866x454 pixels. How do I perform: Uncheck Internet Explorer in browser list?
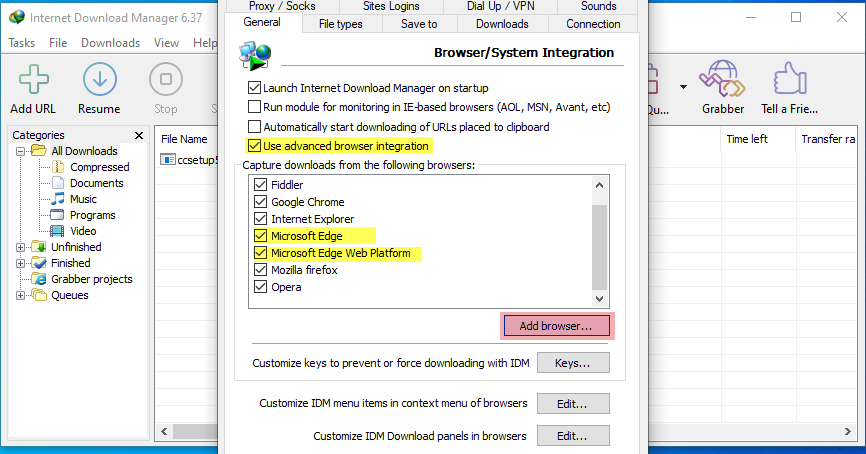pyautogui.click(x=260, y=219)
